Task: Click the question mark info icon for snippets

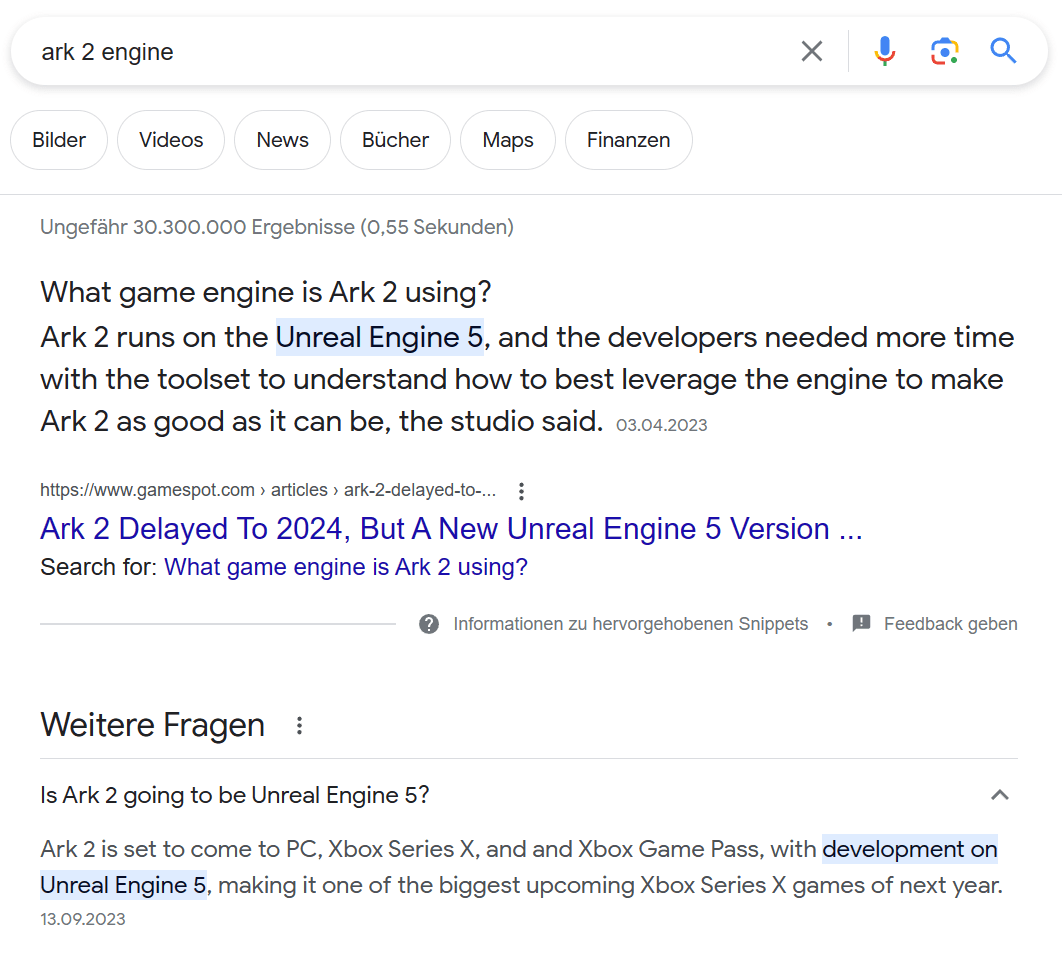Action: [429, 624]
